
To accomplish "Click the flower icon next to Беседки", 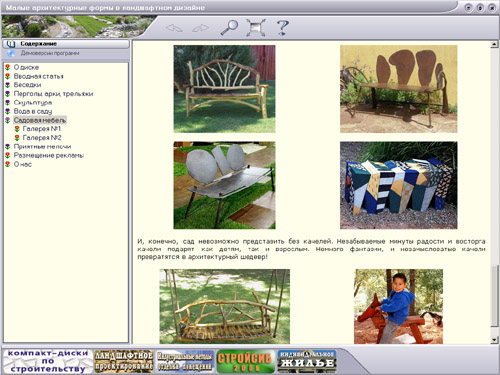I will (8, 85).
